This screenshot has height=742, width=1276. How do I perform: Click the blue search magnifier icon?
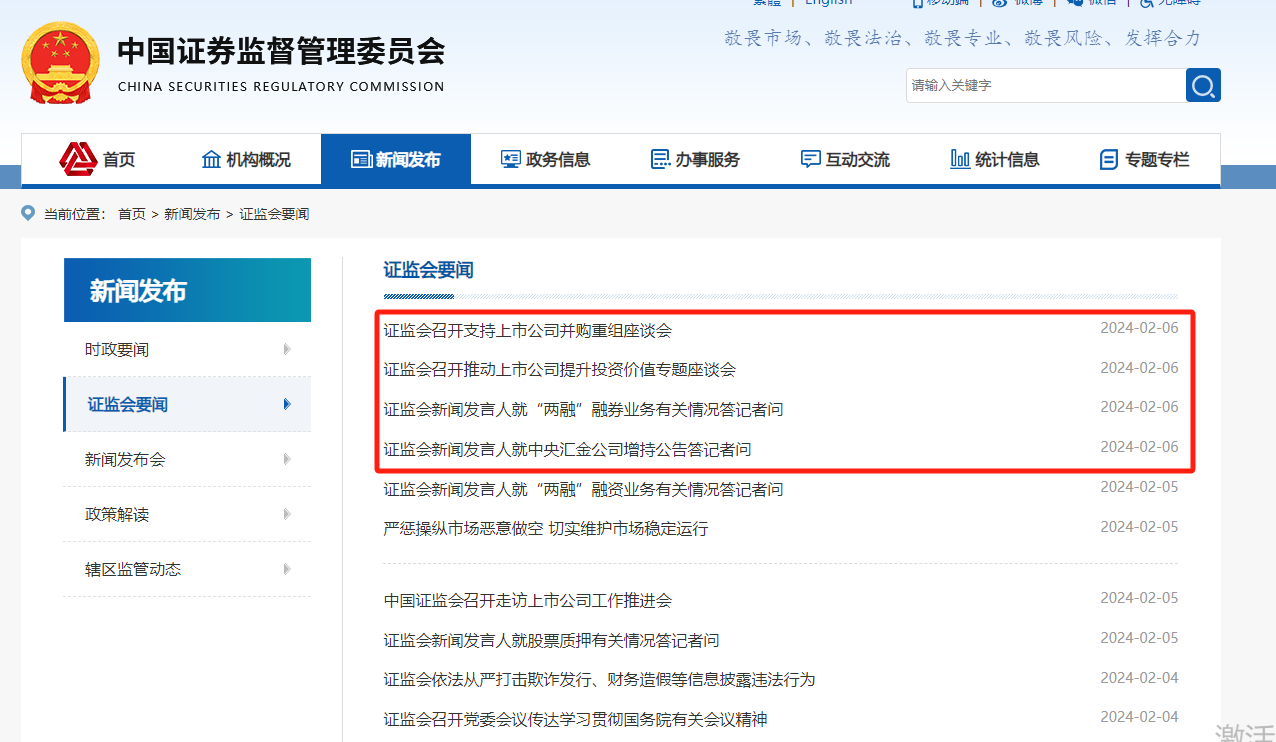coord(1203,85)
